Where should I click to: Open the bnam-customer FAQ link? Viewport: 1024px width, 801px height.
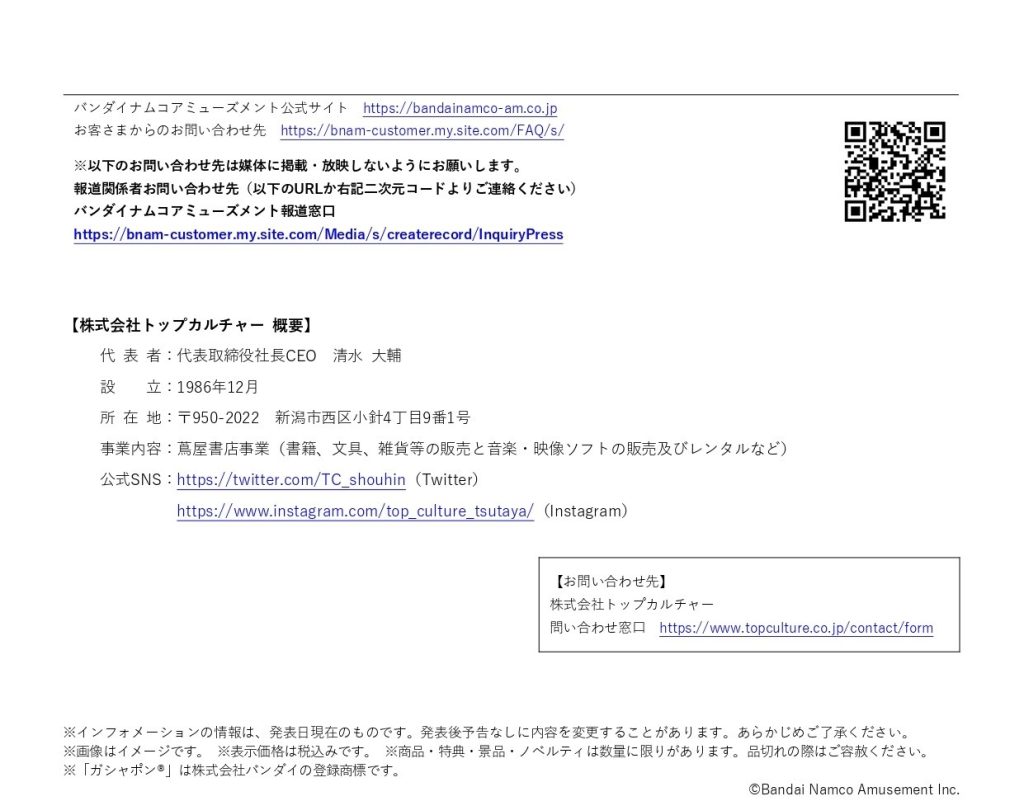(x=422, y=130)
